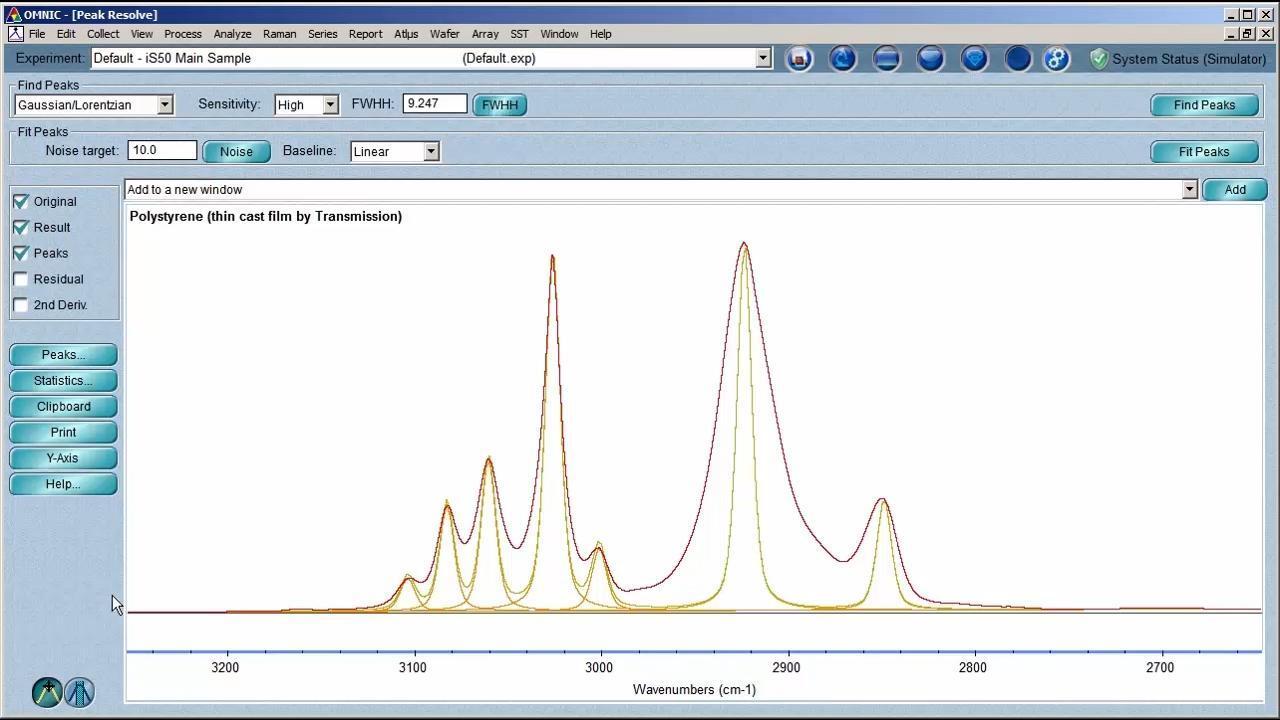This screenshot has width=1280, height=720.
Task: Open the Process menu
Action: 183,34
